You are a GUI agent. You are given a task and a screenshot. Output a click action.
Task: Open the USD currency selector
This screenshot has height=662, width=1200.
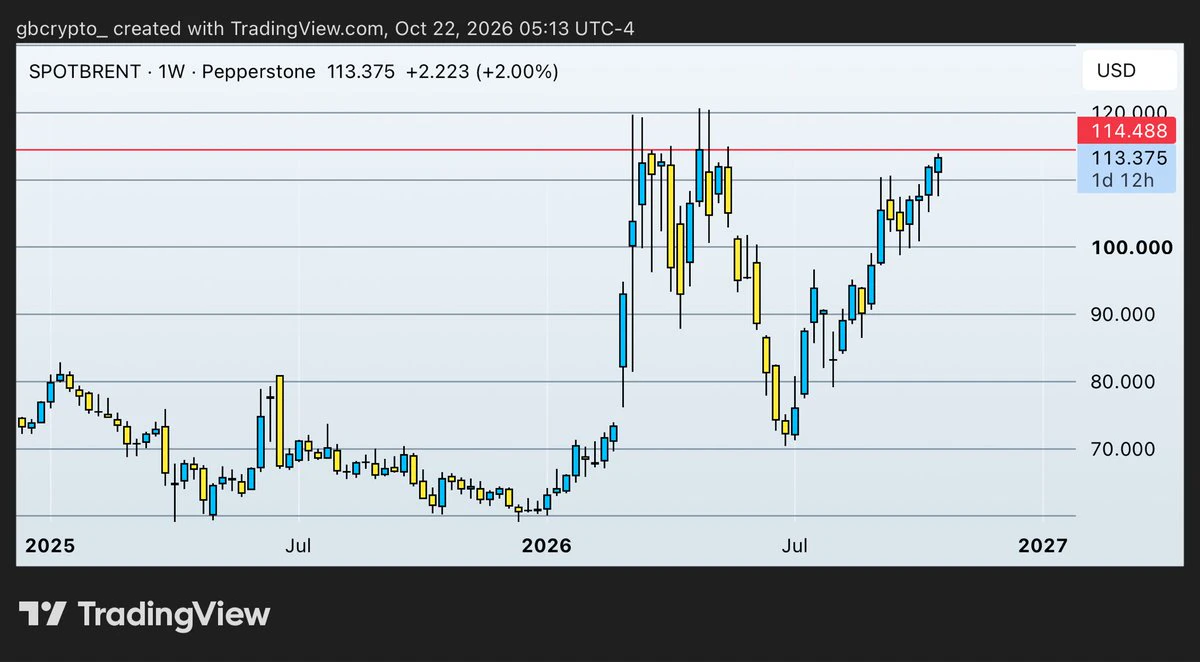click(x=1129, y=72)
